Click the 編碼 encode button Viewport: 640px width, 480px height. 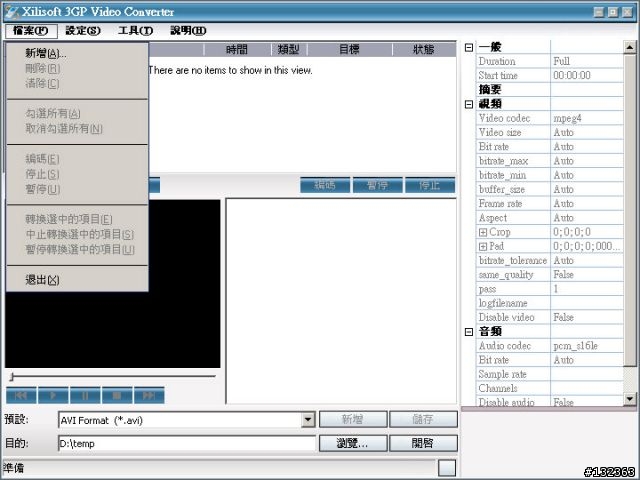(325, 185)
